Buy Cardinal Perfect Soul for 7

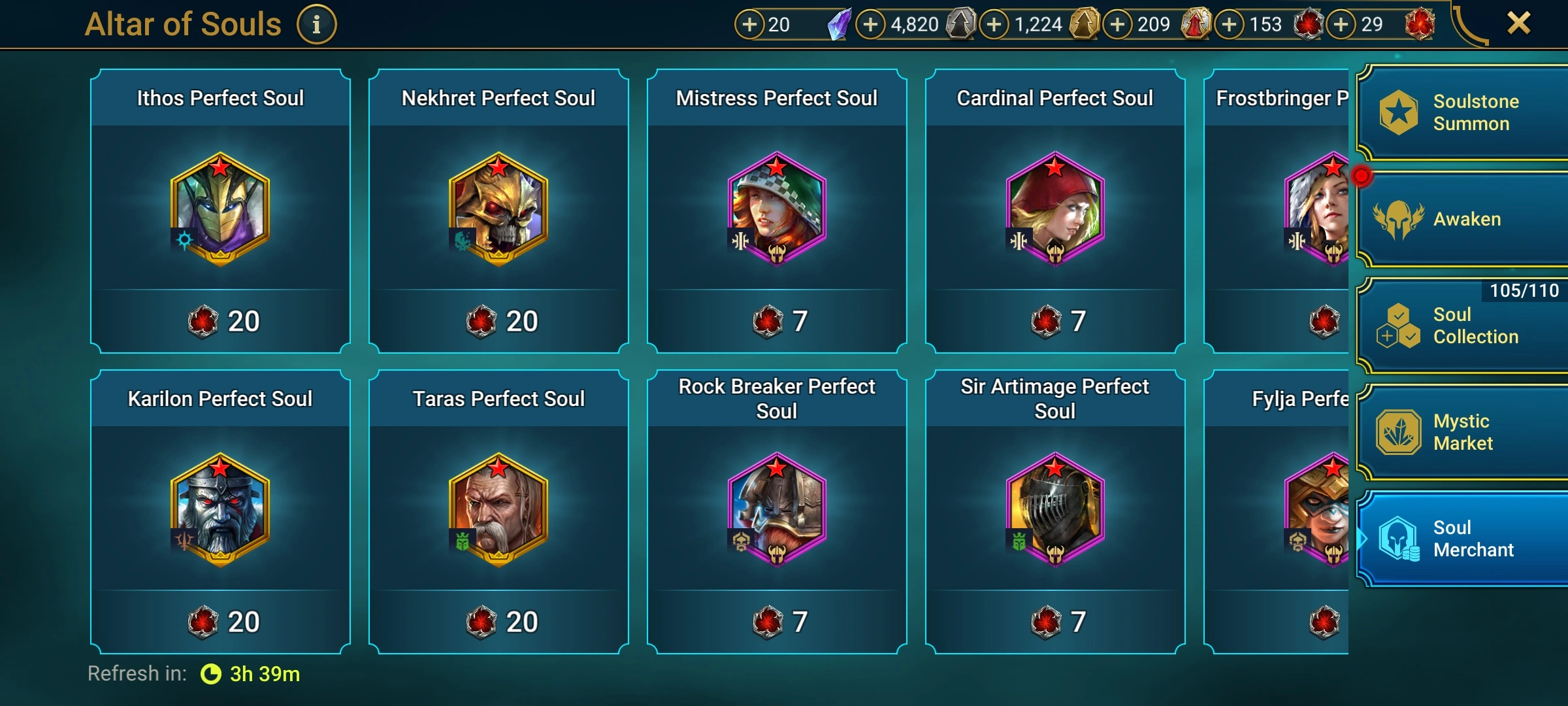click(1055, 321)
